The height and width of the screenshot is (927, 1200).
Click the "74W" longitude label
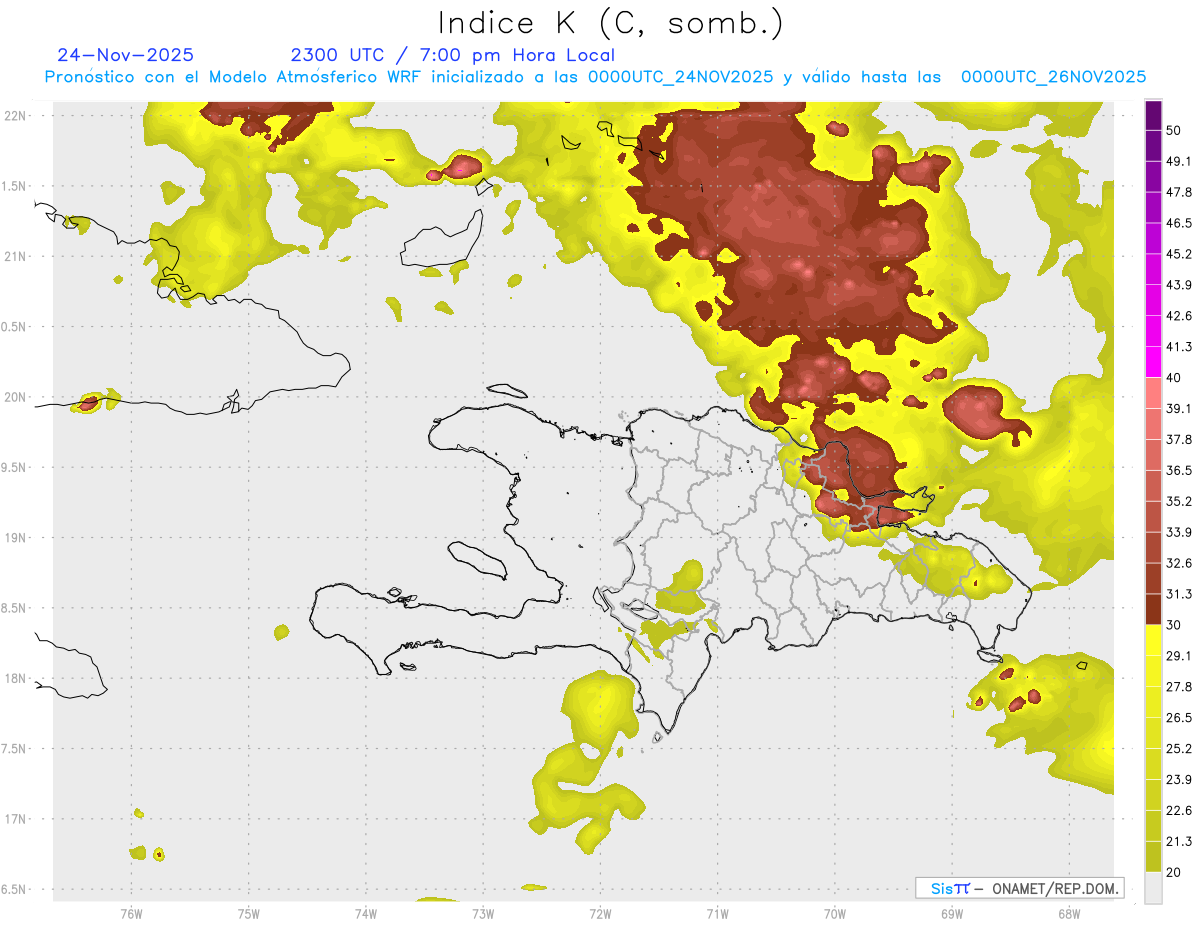365,914
